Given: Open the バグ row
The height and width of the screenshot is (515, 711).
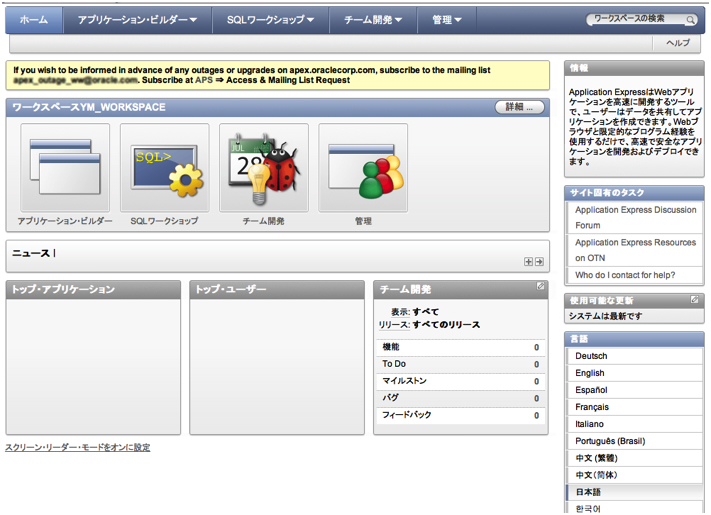Looking at the screenshot, I should coord(461,398).
